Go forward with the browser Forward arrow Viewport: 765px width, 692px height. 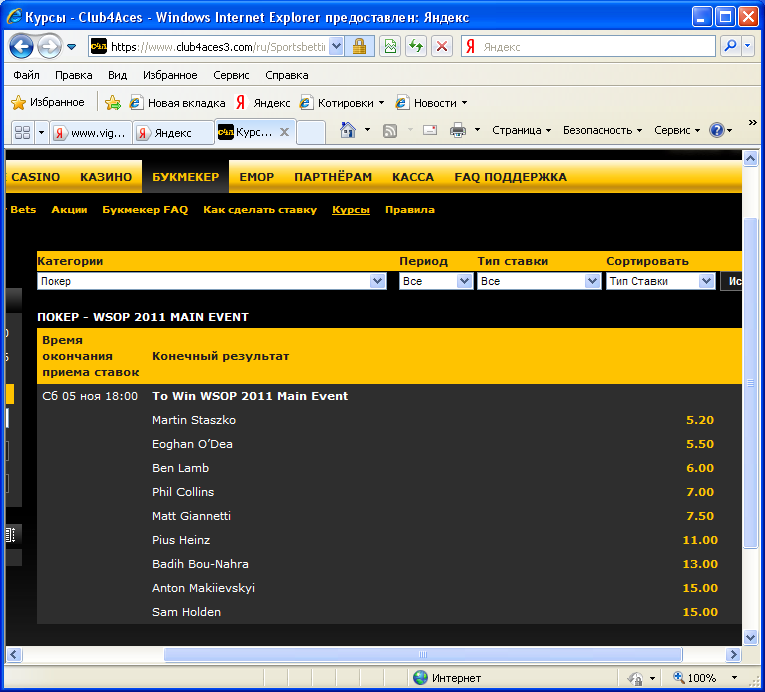[49, 47]
